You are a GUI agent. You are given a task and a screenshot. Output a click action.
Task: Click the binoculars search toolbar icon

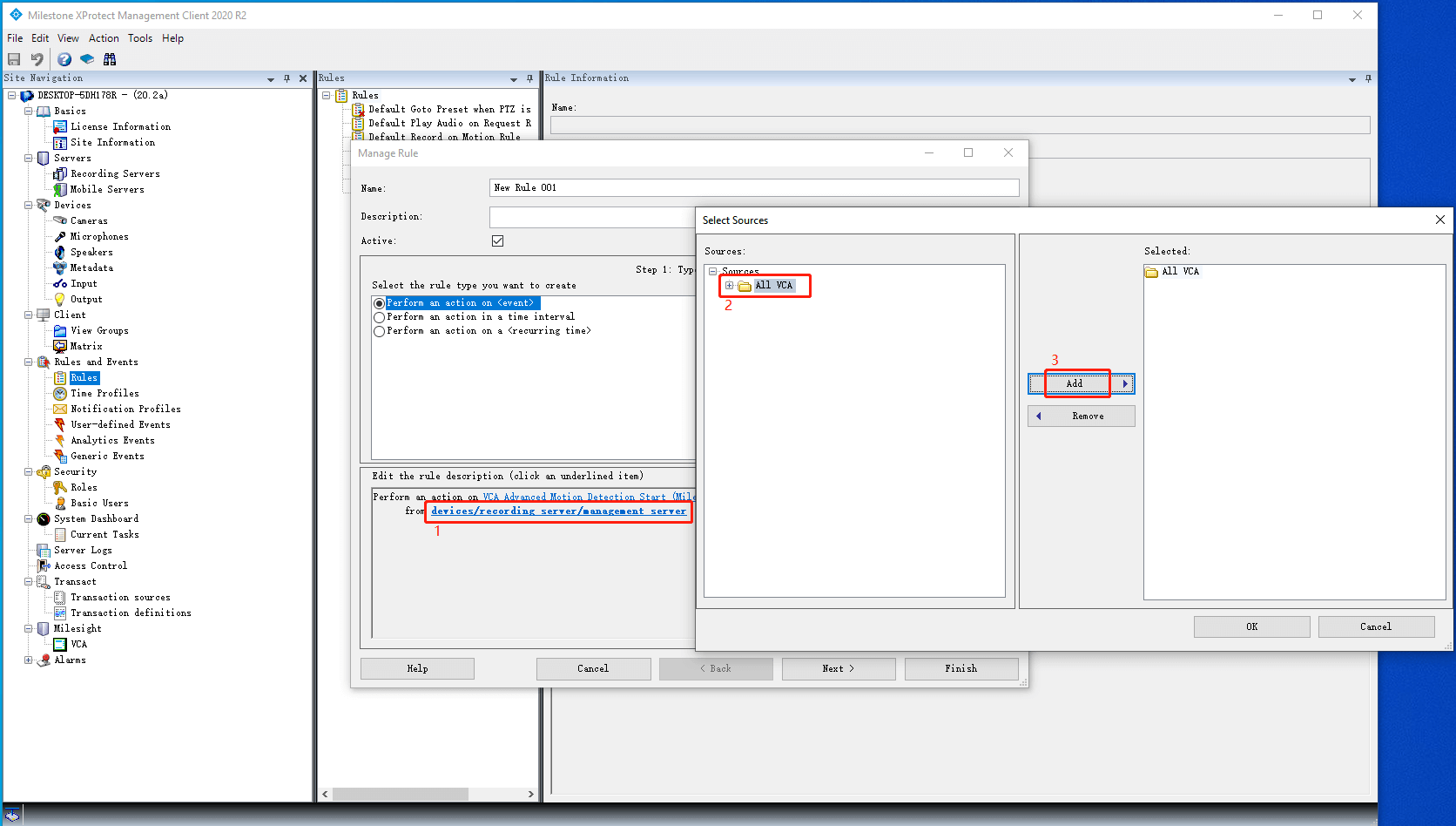pos(110,59)
